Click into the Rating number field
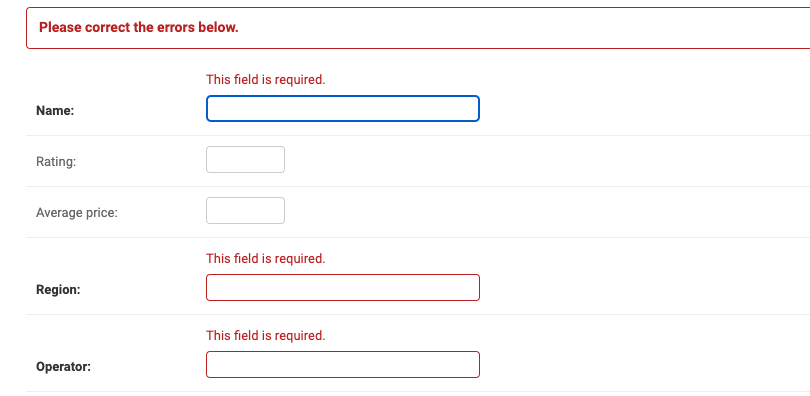 245,160
